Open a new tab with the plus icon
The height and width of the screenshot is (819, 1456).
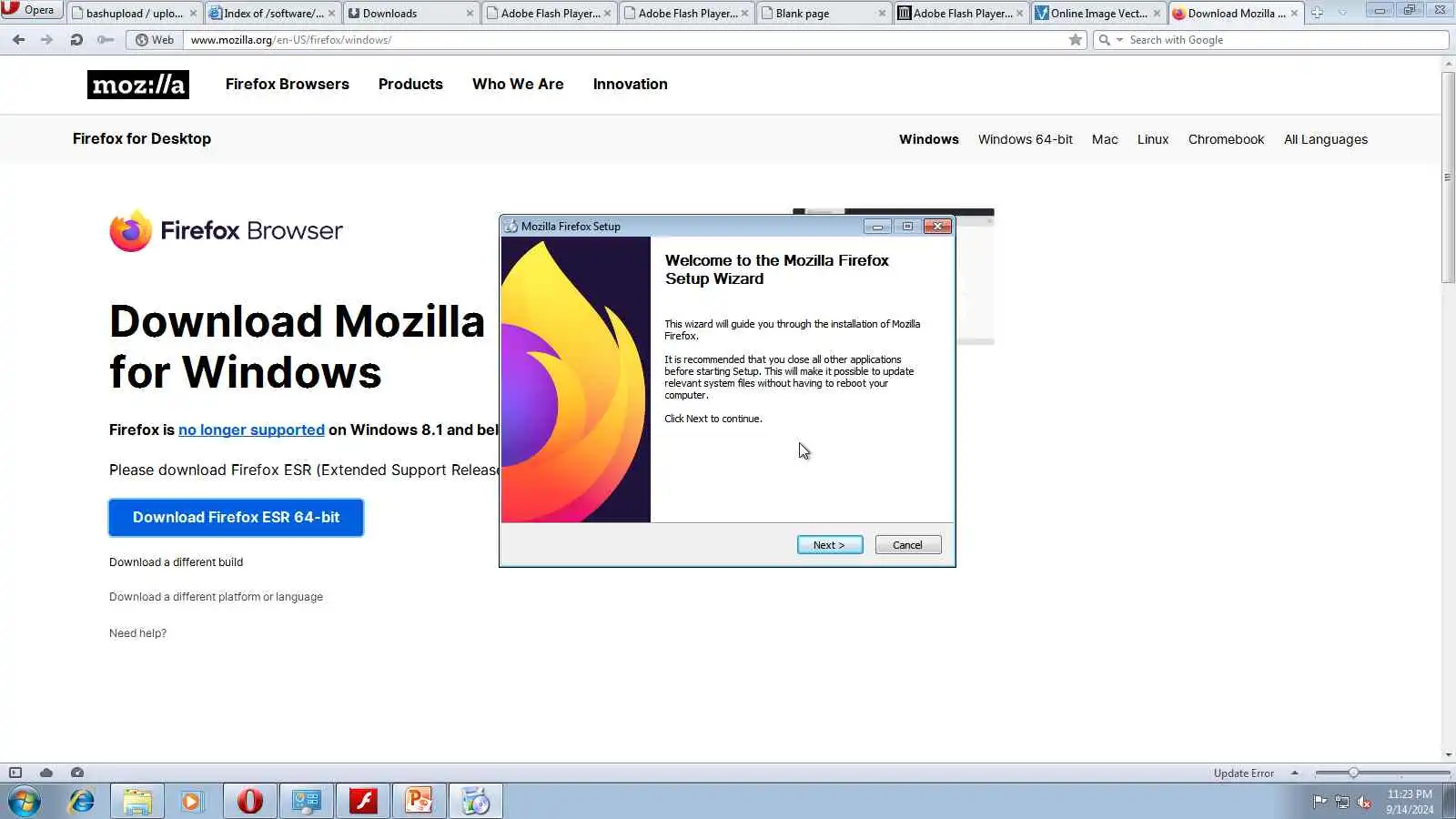tap(1317, 13)
